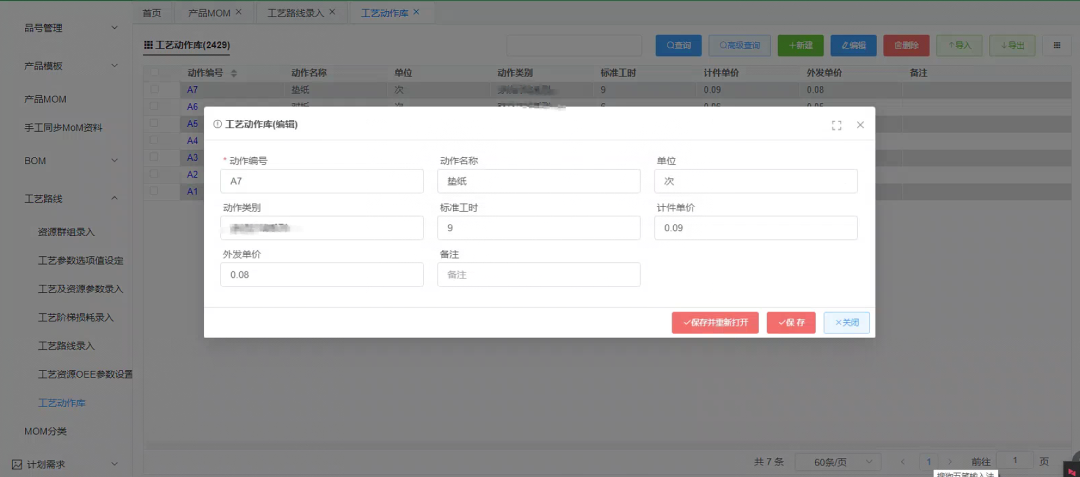Screen dimensions: 1080x477
Task: Toggle the select-all checkbox in table header
Action: pyautogui.click(x=154, y=73)
